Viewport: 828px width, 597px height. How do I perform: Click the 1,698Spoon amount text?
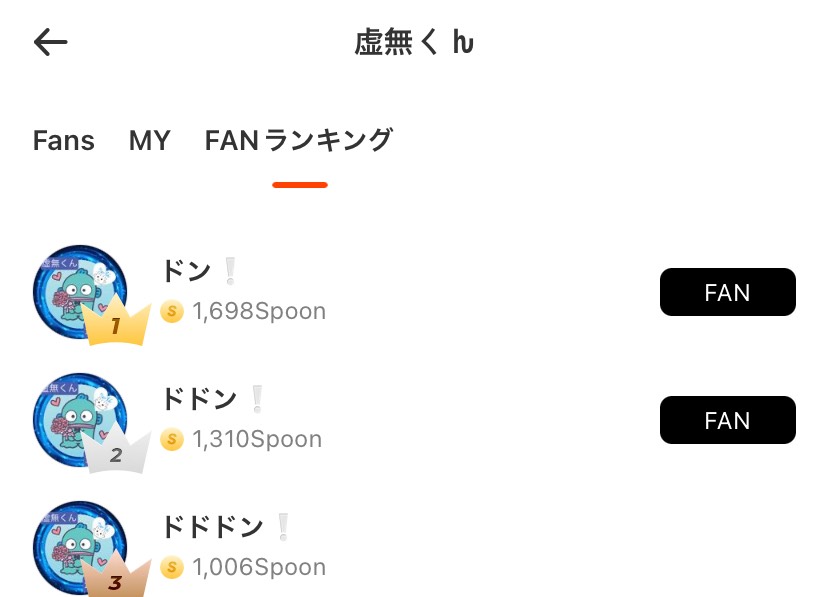pyautogui.click(x=259, y=312)
